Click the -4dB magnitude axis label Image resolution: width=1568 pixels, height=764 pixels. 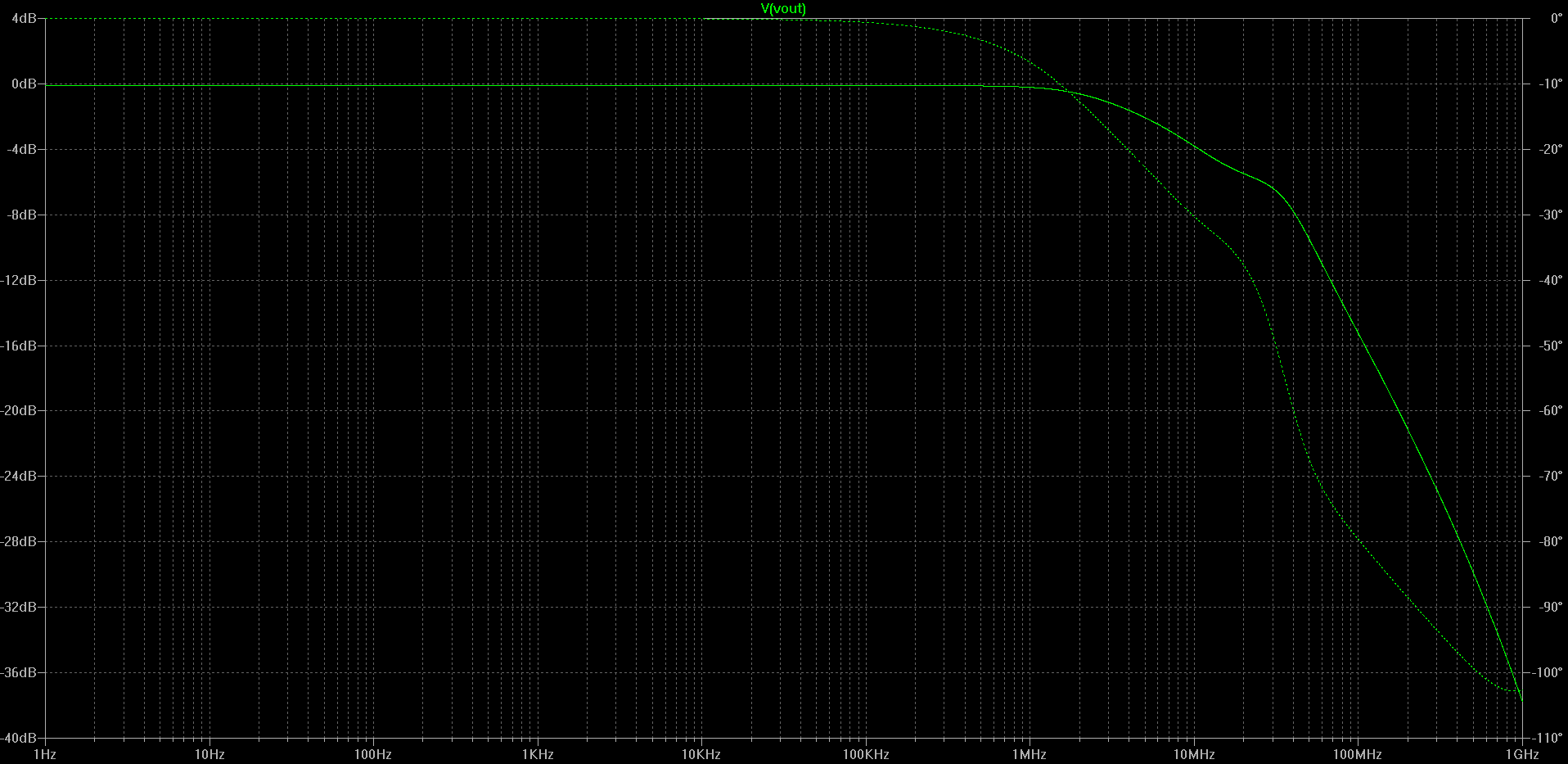tap(22, 149)
